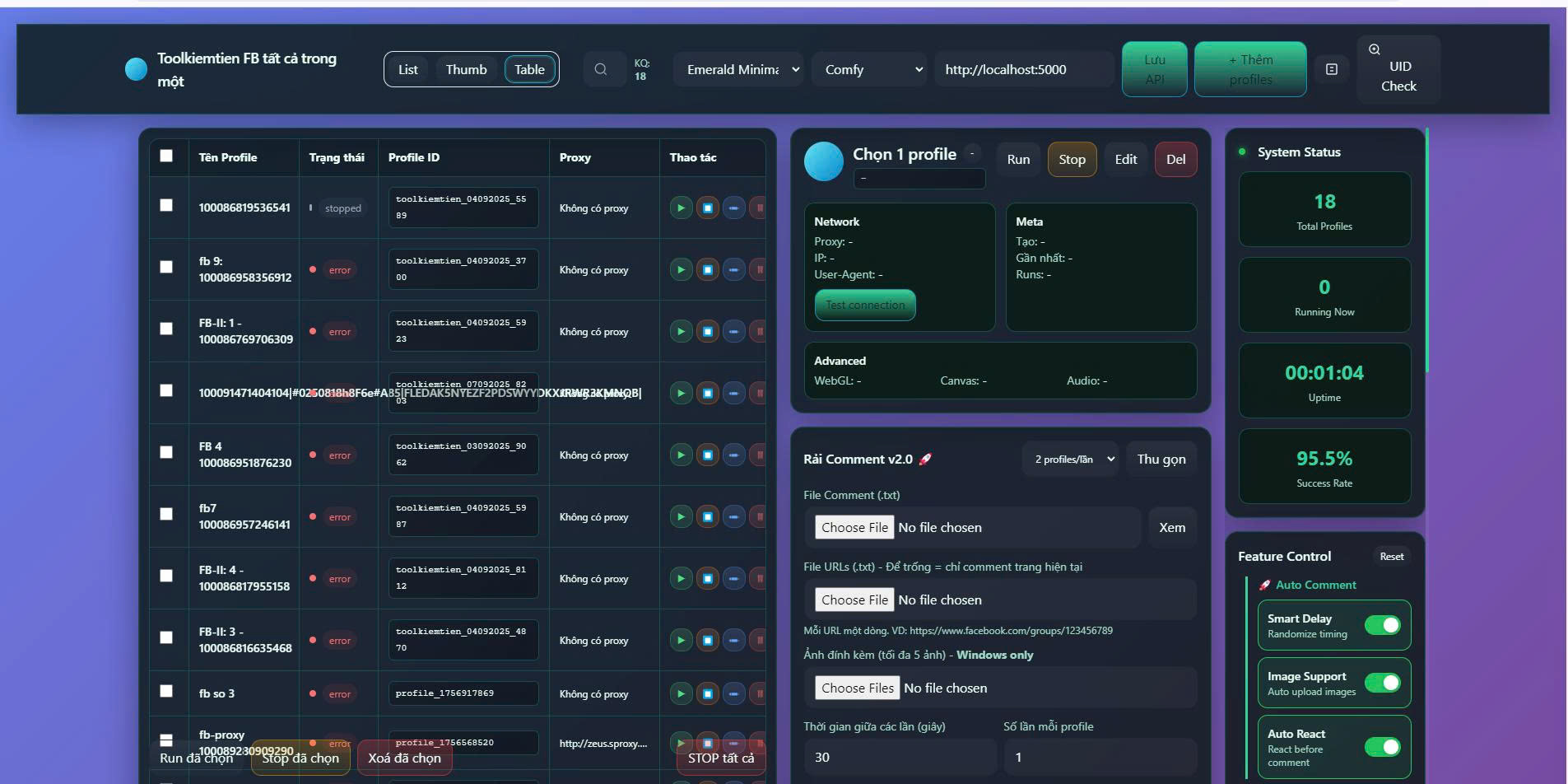
Task: Click the localhost API URL input field
Action: coord(1023,69)
